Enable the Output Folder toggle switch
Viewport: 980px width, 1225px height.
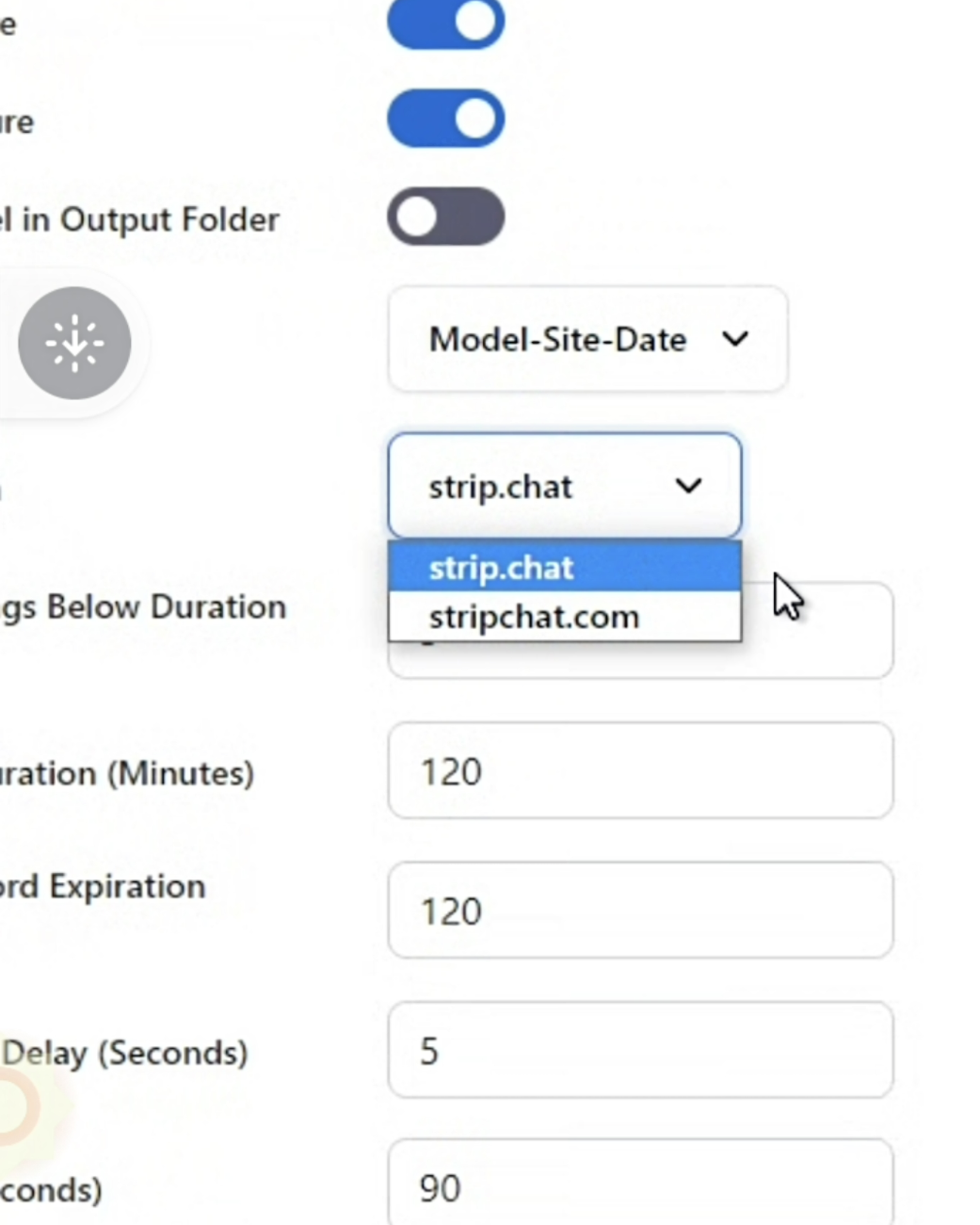coord(446,217)
